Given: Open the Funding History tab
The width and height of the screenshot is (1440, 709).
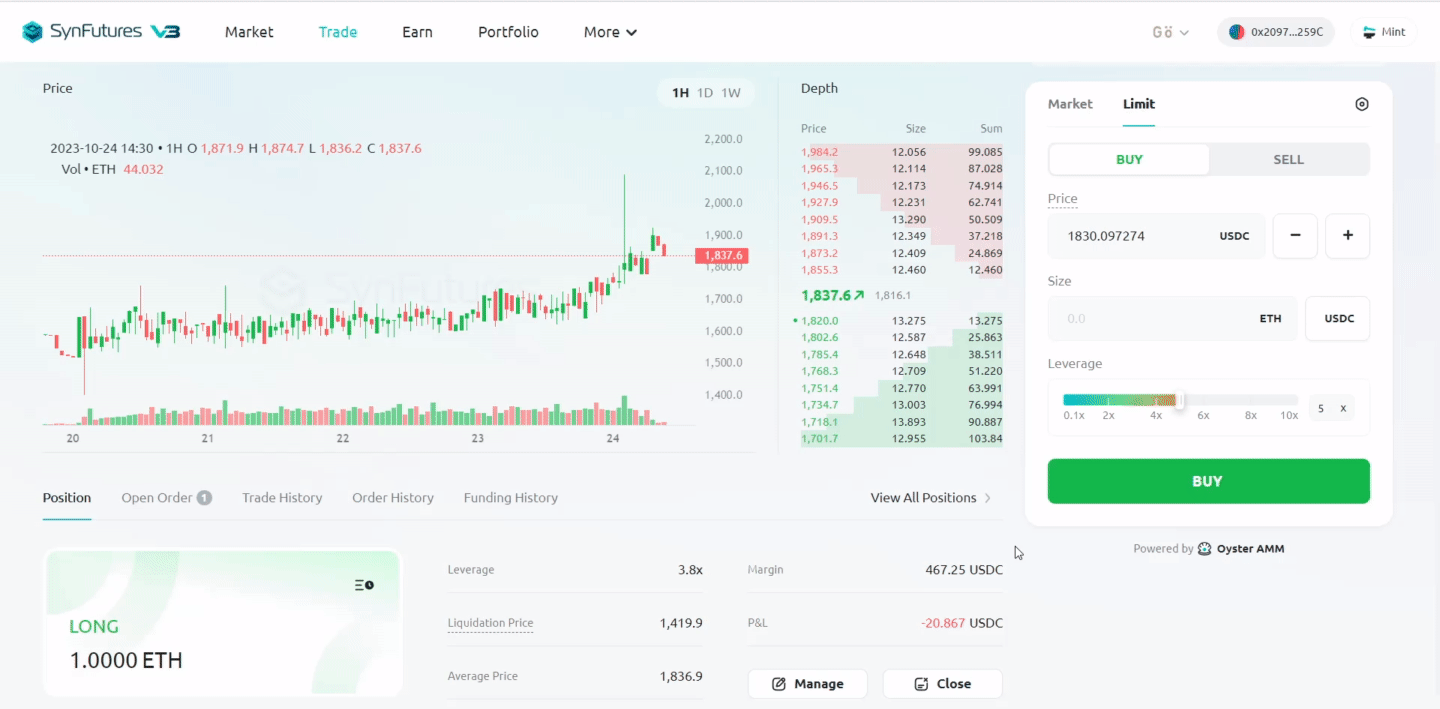Looking at the screenshot, I should (511, 498).
